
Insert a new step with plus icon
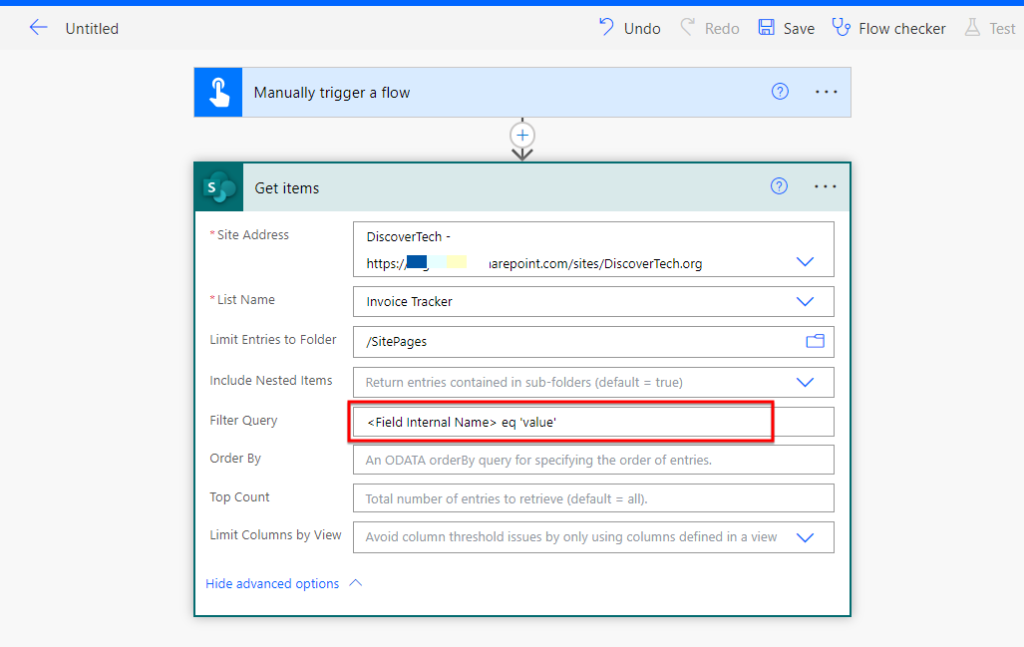(522, 135)
